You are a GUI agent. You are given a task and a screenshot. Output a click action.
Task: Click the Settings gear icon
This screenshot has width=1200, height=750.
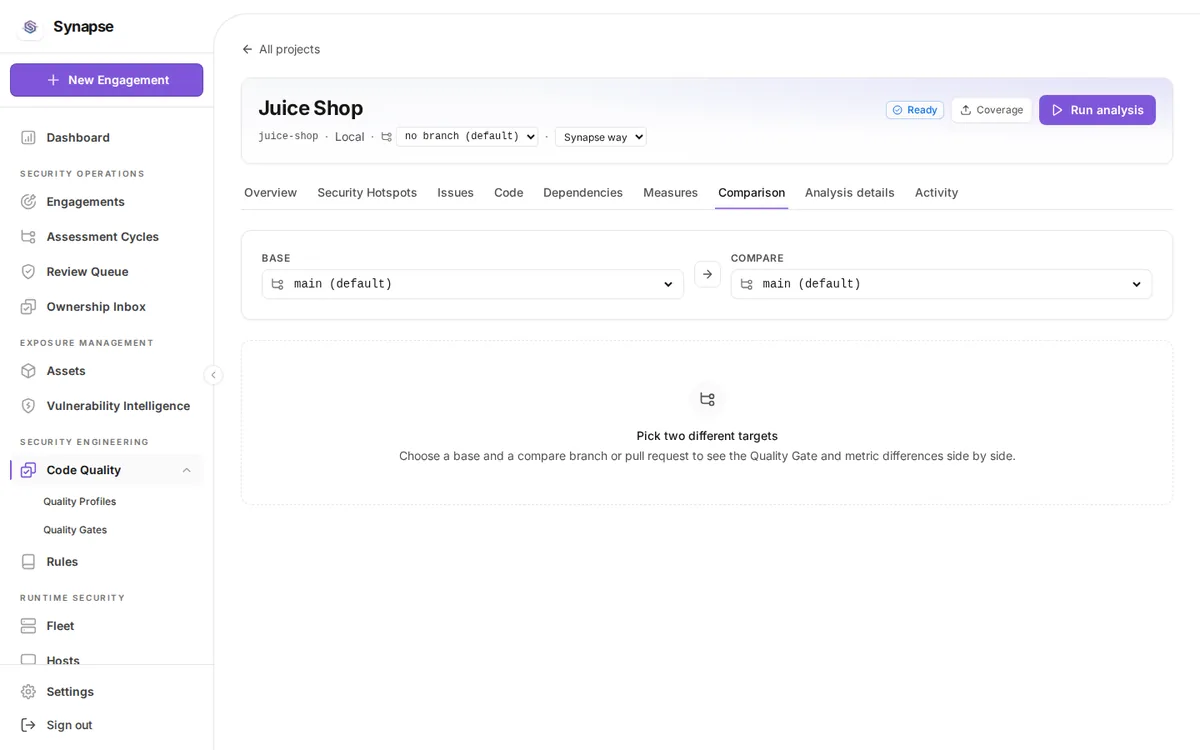[x=28, y=692]
